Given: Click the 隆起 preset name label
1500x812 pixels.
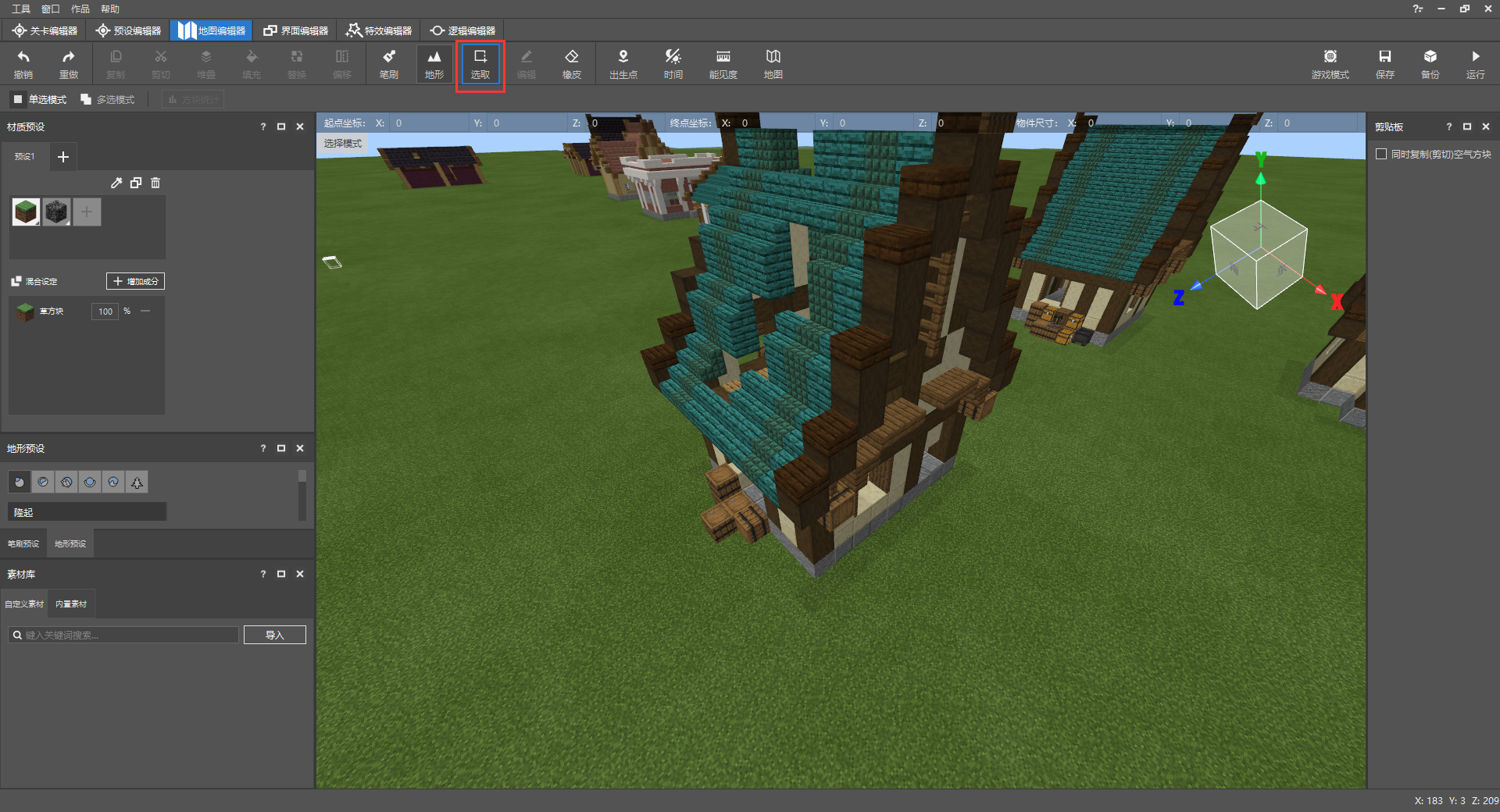Looking at the screenshot, I should (x=23, y=512).
